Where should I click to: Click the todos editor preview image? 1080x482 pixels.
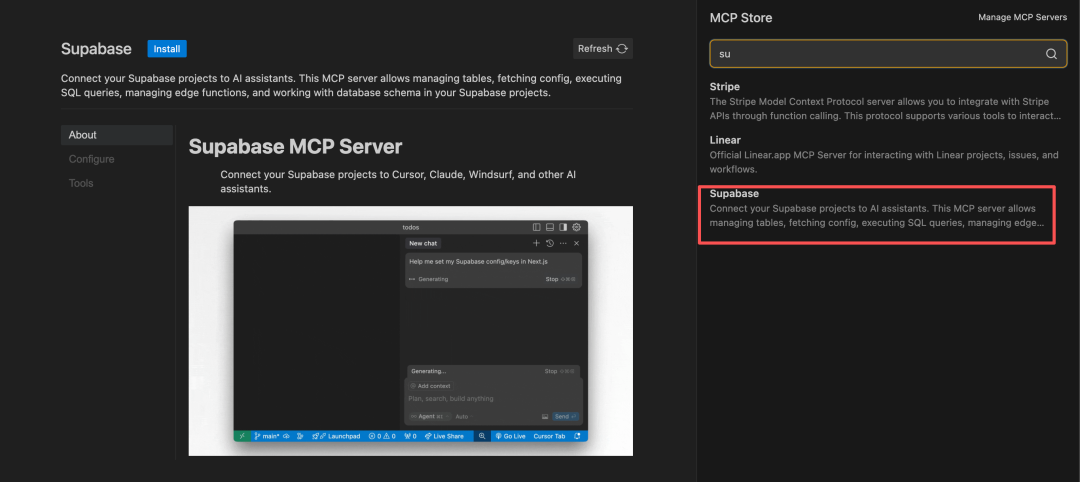tap(411, 331)
